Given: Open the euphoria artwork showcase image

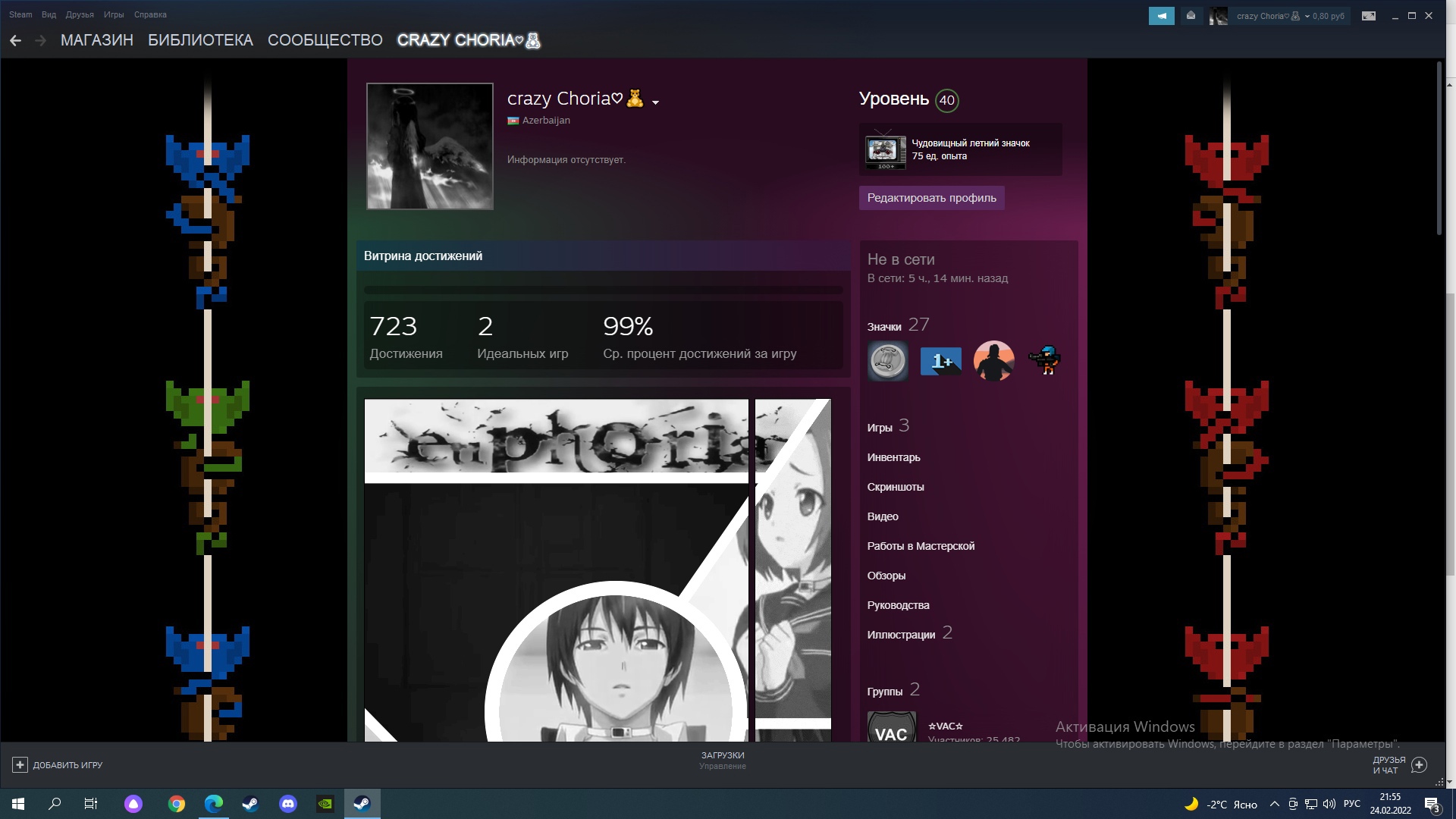Looking at the screenshot, I should point(556,570).
